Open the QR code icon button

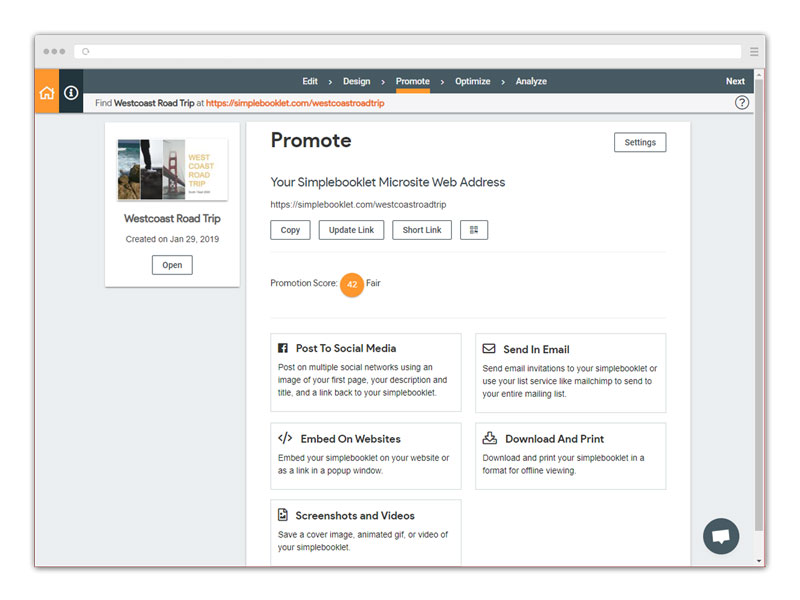(474, 230)
